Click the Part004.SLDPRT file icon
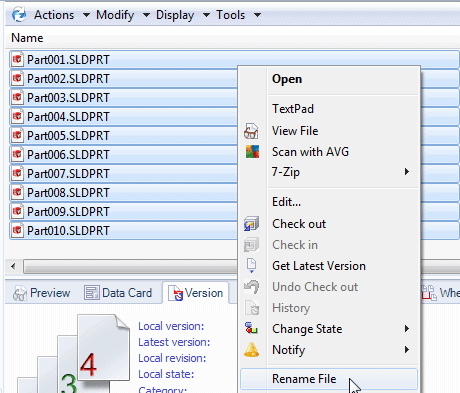 click(x=17, y=117)
